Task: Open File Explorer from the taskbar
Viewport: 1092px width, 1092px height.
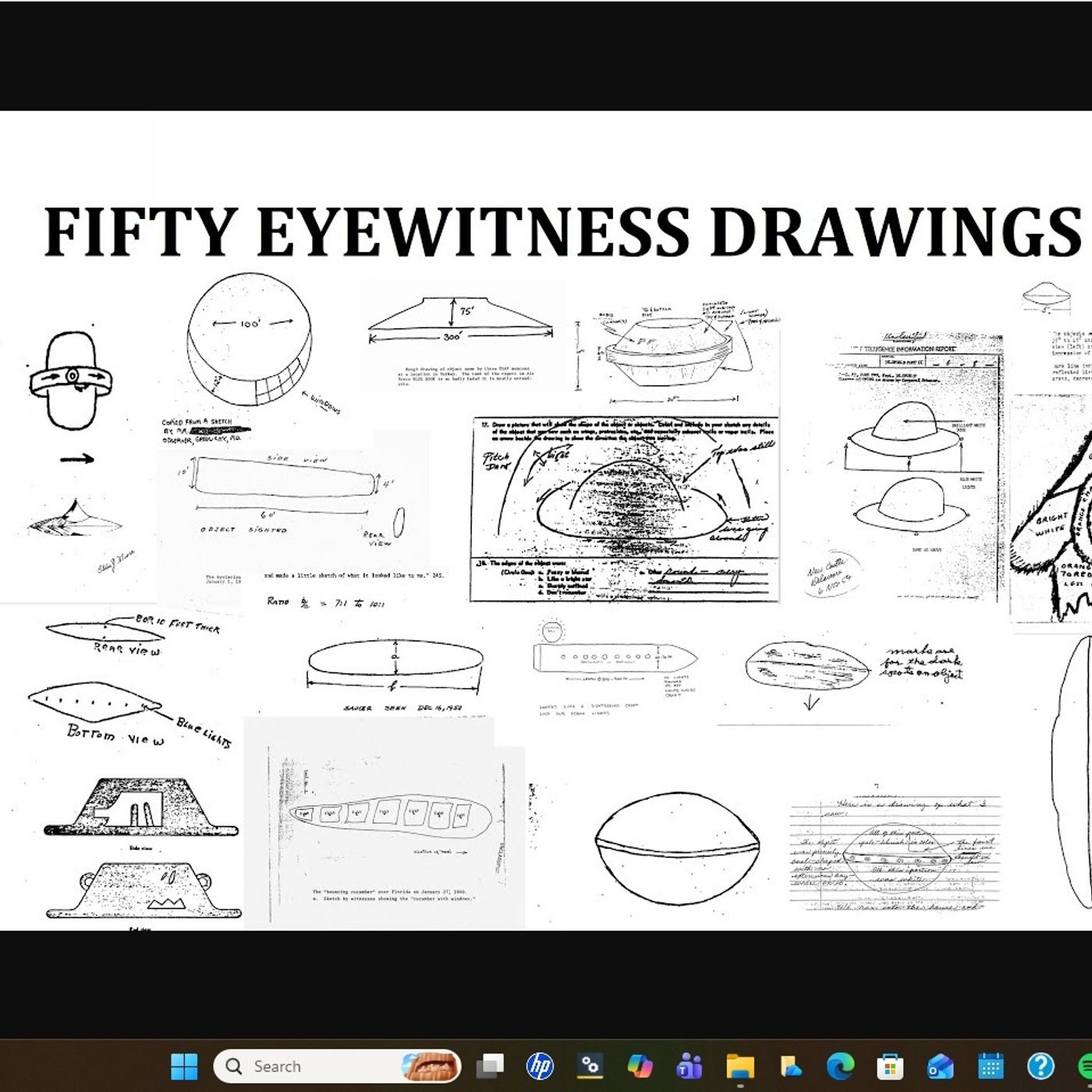Action: (x=739, y=1065)
